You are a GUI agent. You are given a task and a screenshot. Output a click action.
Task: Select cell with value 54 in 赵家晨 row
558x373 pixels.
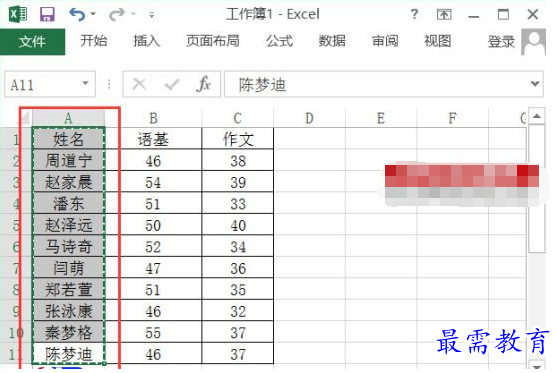click(153, 182)
